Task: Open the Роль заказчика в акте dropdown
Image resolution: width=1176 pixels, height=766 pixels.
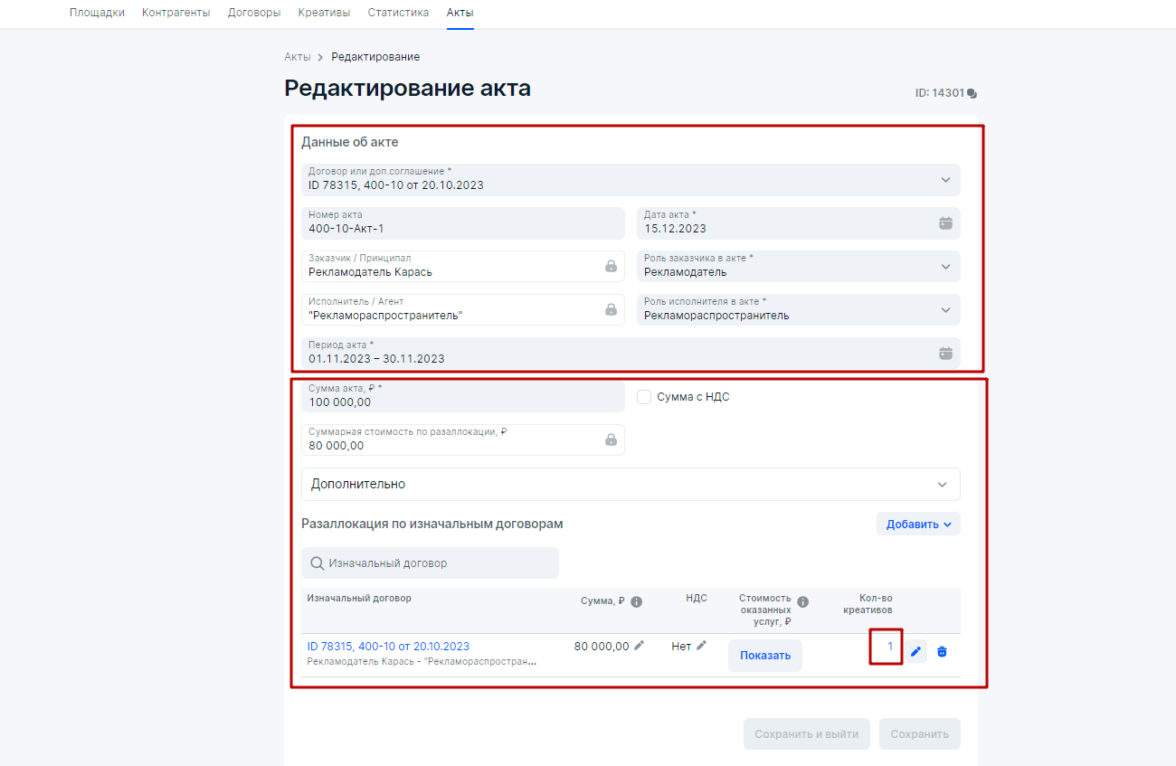Action: click(945, 267)
